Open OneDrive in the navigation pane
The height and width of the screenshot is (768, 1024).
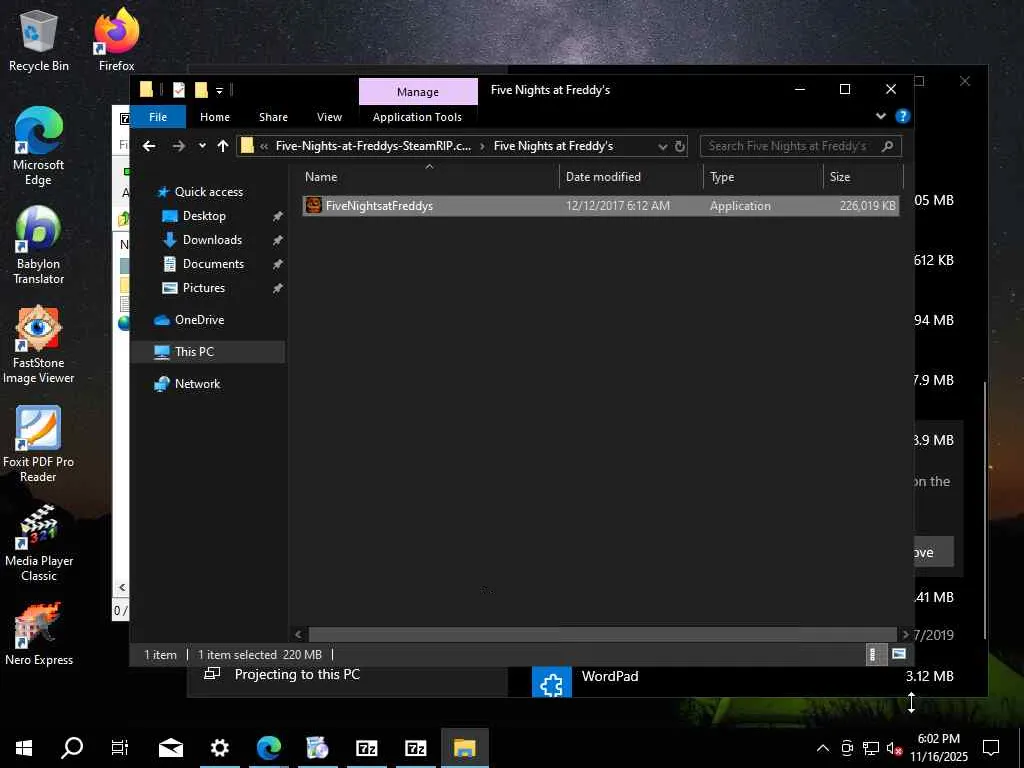point(199,319)
